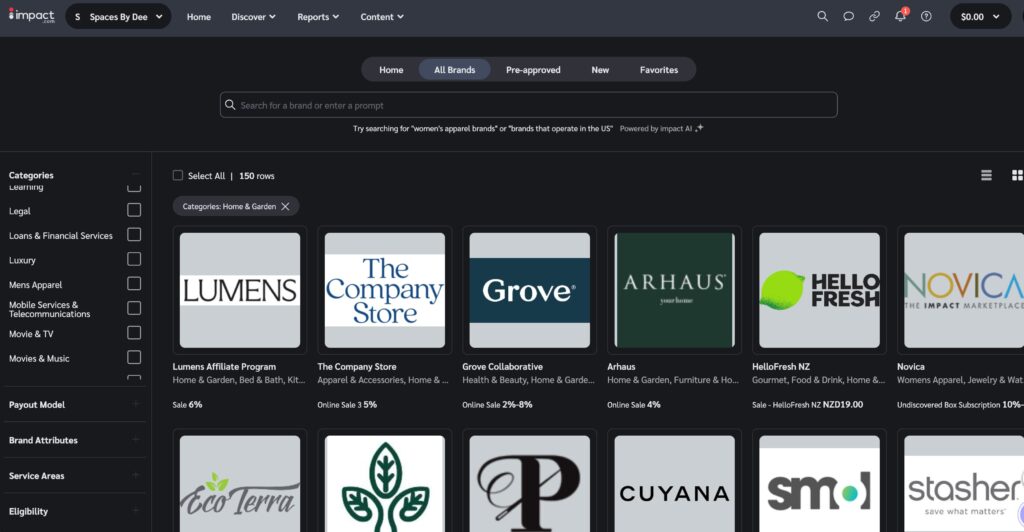This screenshot has height=532, width=1024.
Task: Open the Spaces By Dee account dropdown
Action: pos(118,16)
